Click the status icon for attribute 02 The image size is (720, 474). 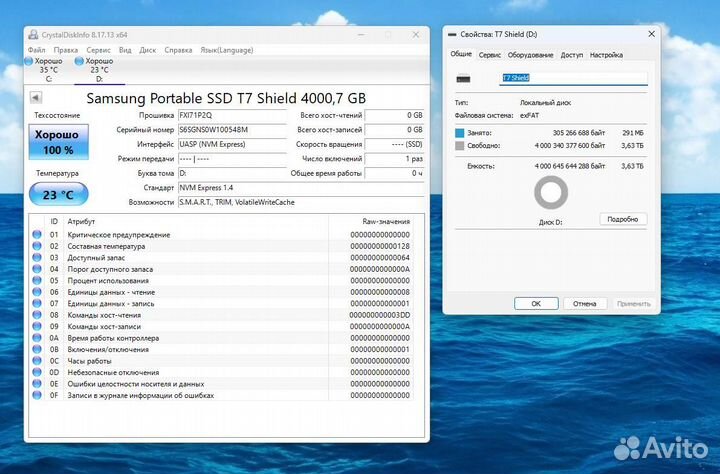point(37,246)
